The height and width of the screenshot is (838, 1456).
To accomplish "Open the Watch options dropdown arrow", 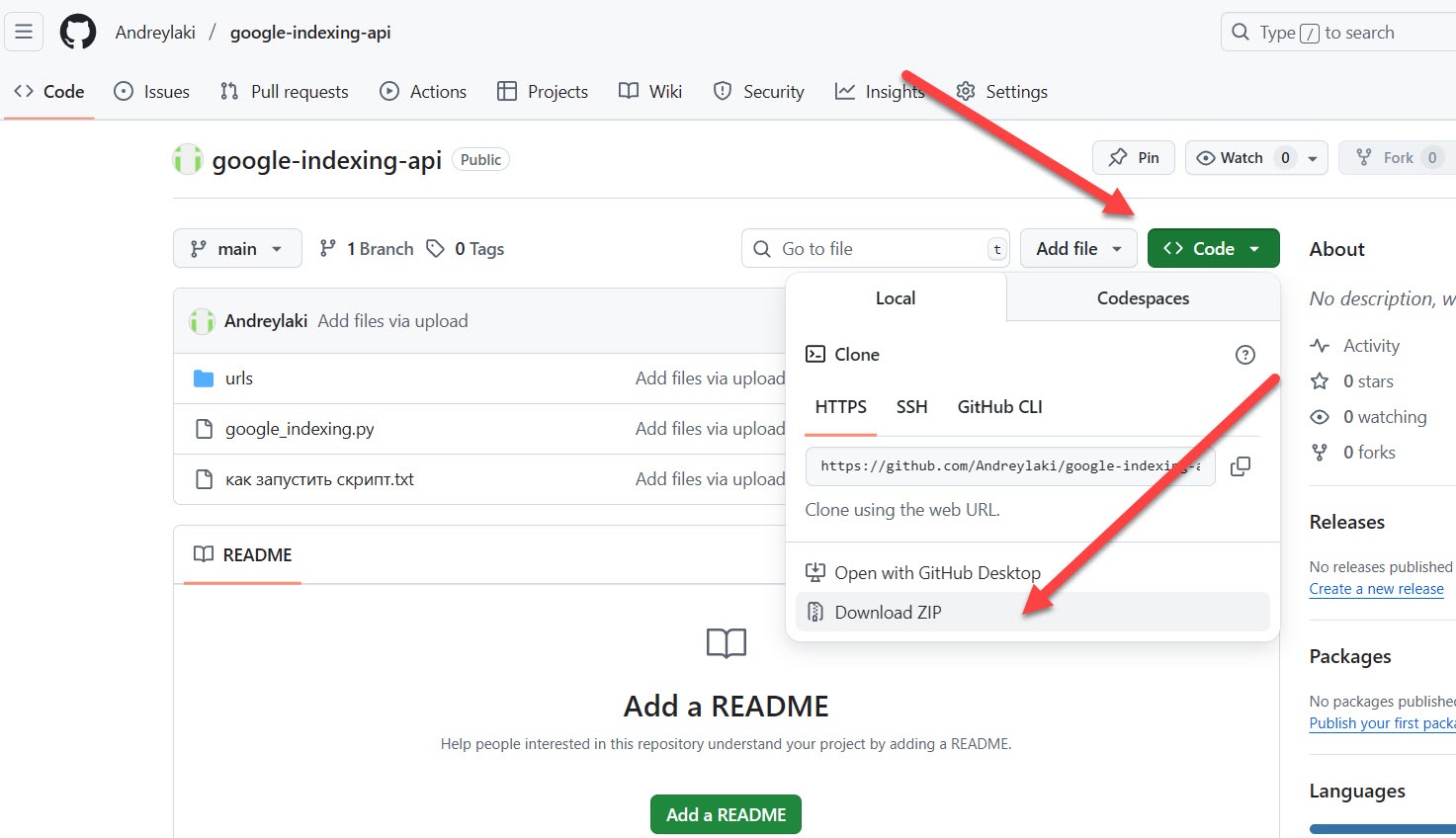I will click(x=1313, y=158).
